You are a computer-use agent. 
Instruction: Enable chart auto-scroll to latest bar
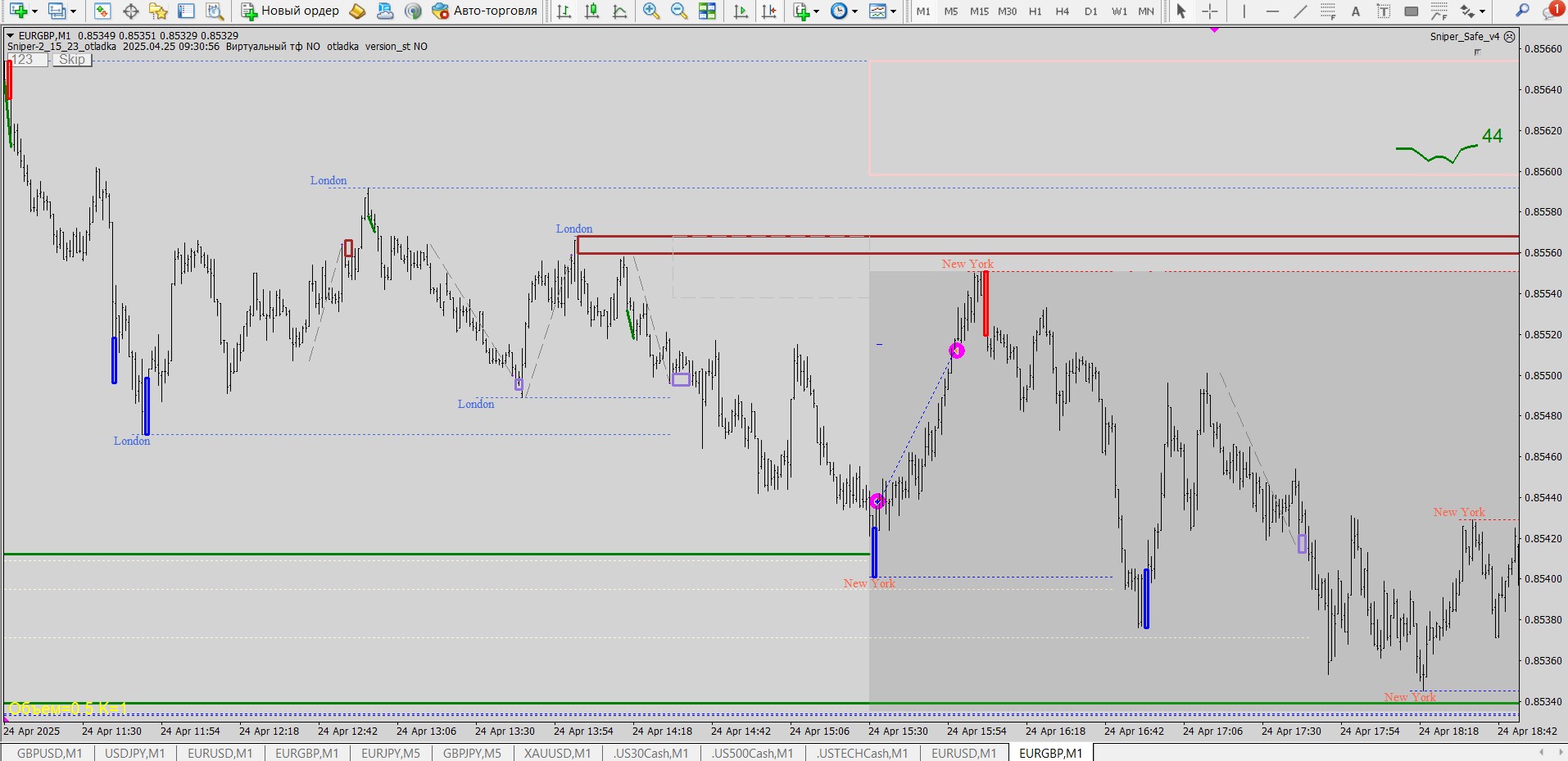click(x=741, y=11)
